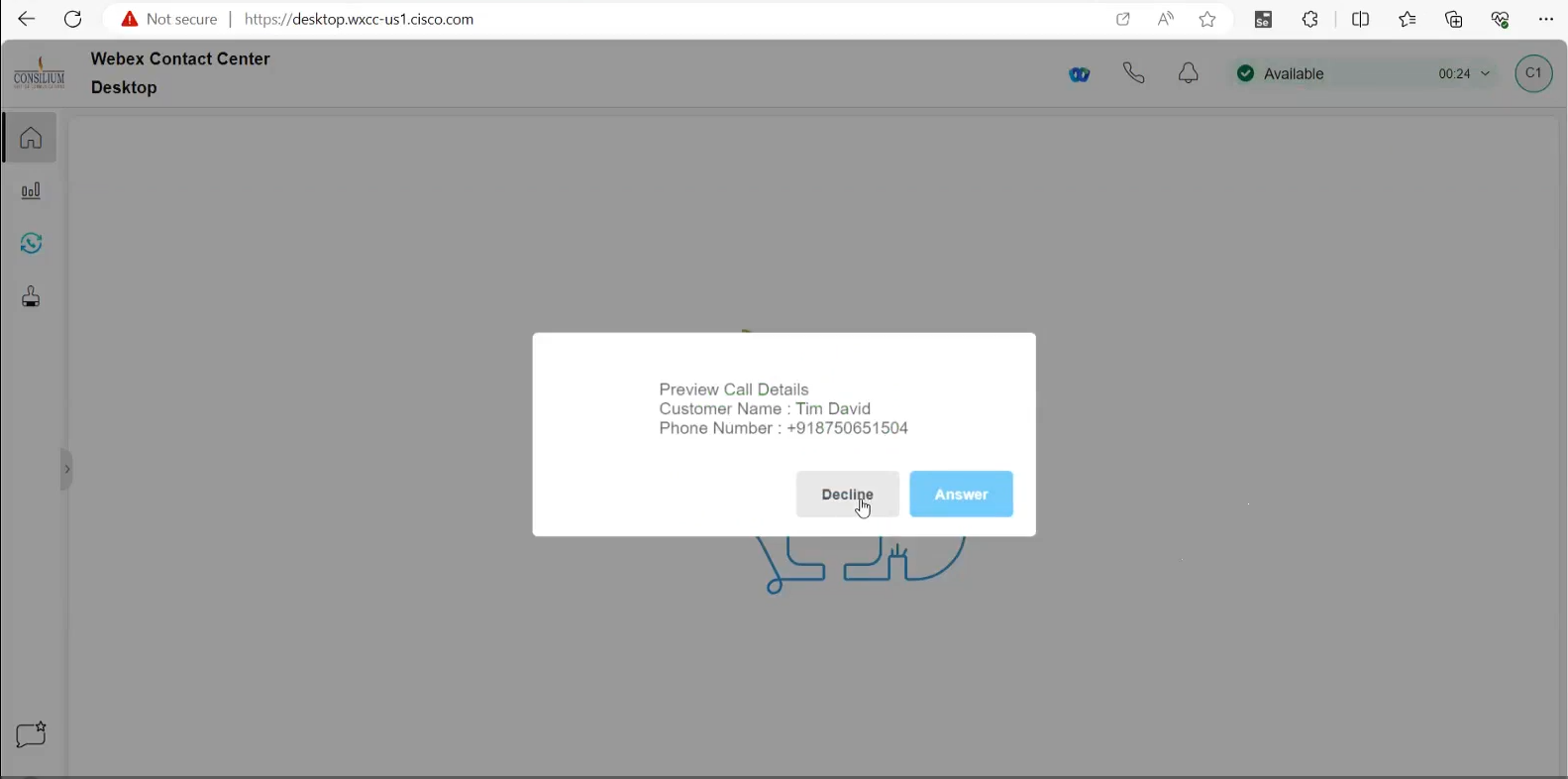This screenshot has width=1568, height=779.
Task: Expand the Available agent status dropdown
Action: (1364, 74)
